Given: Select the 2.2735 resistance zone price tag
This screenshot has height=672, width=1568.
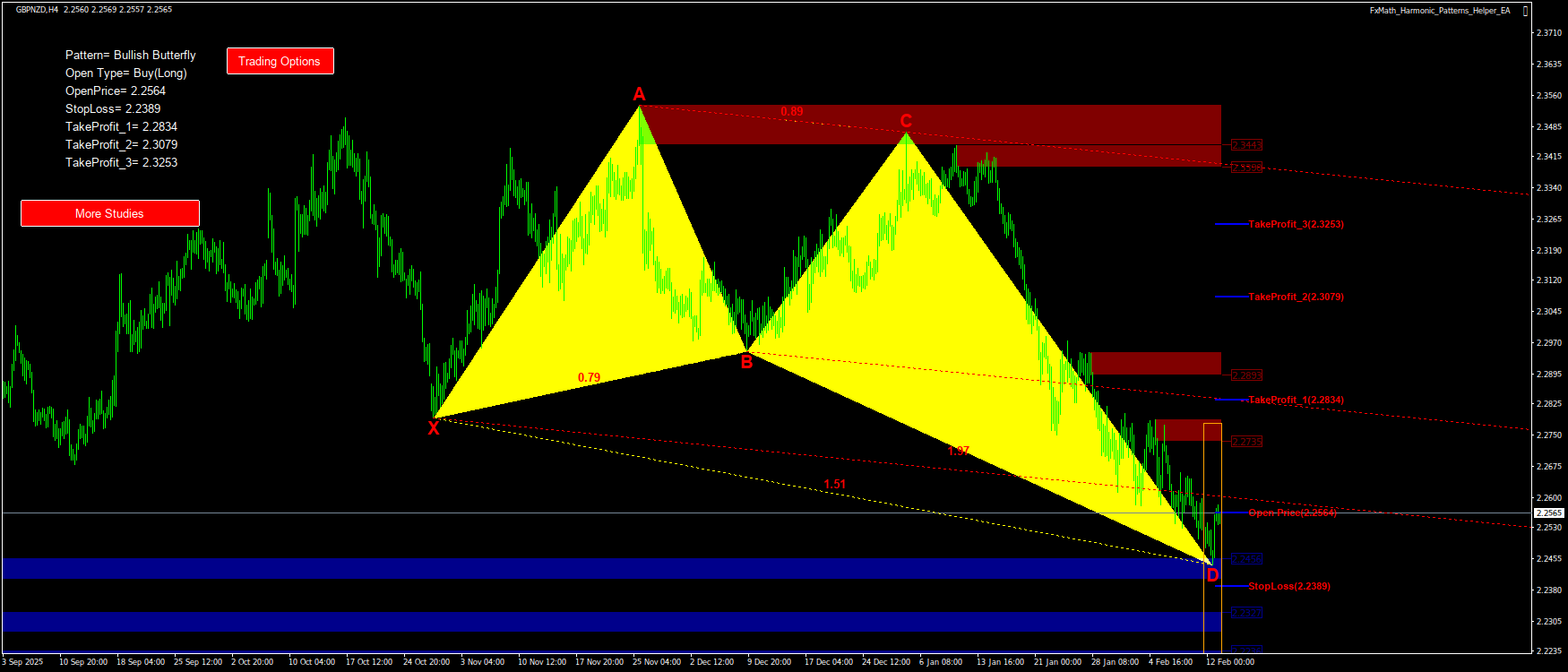Looking at the screenshot, I should pyautogui.click(x=1246, y=442).
